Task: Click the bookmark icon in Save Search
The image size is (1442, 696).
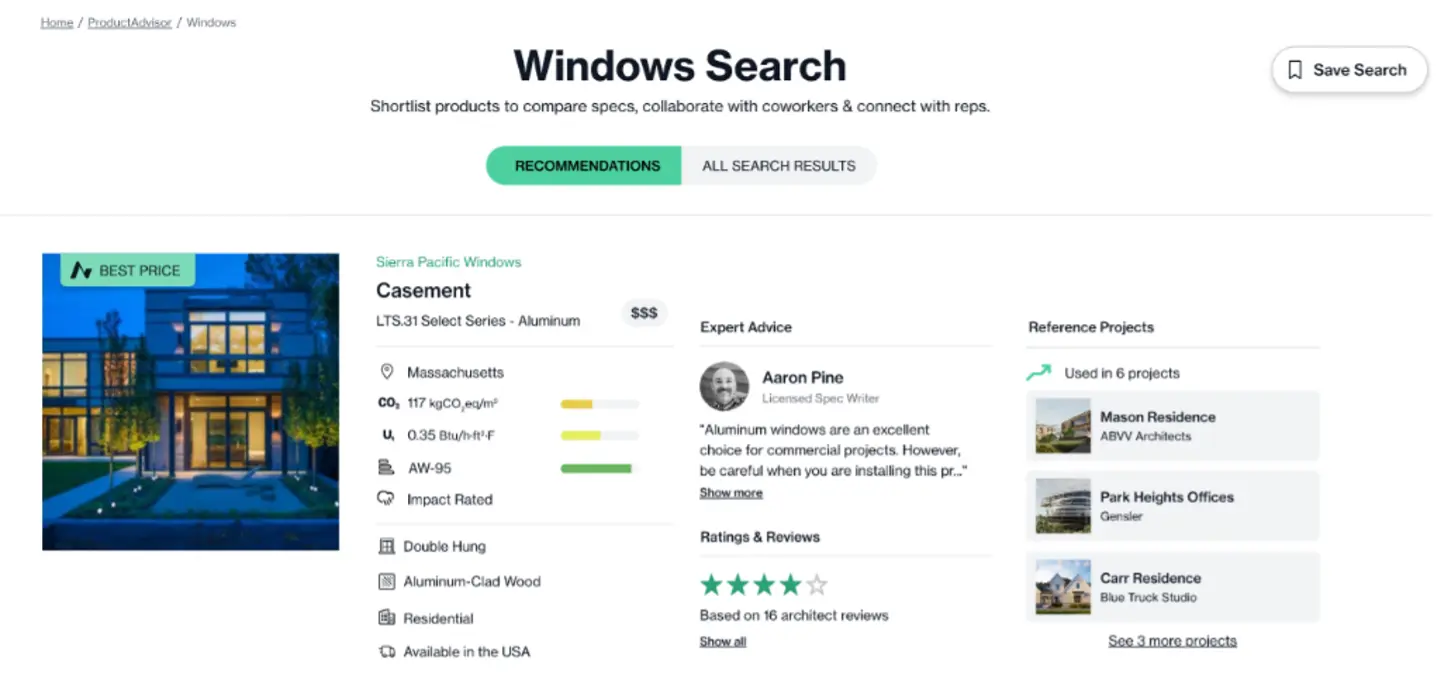Action: pos(1294,70)
